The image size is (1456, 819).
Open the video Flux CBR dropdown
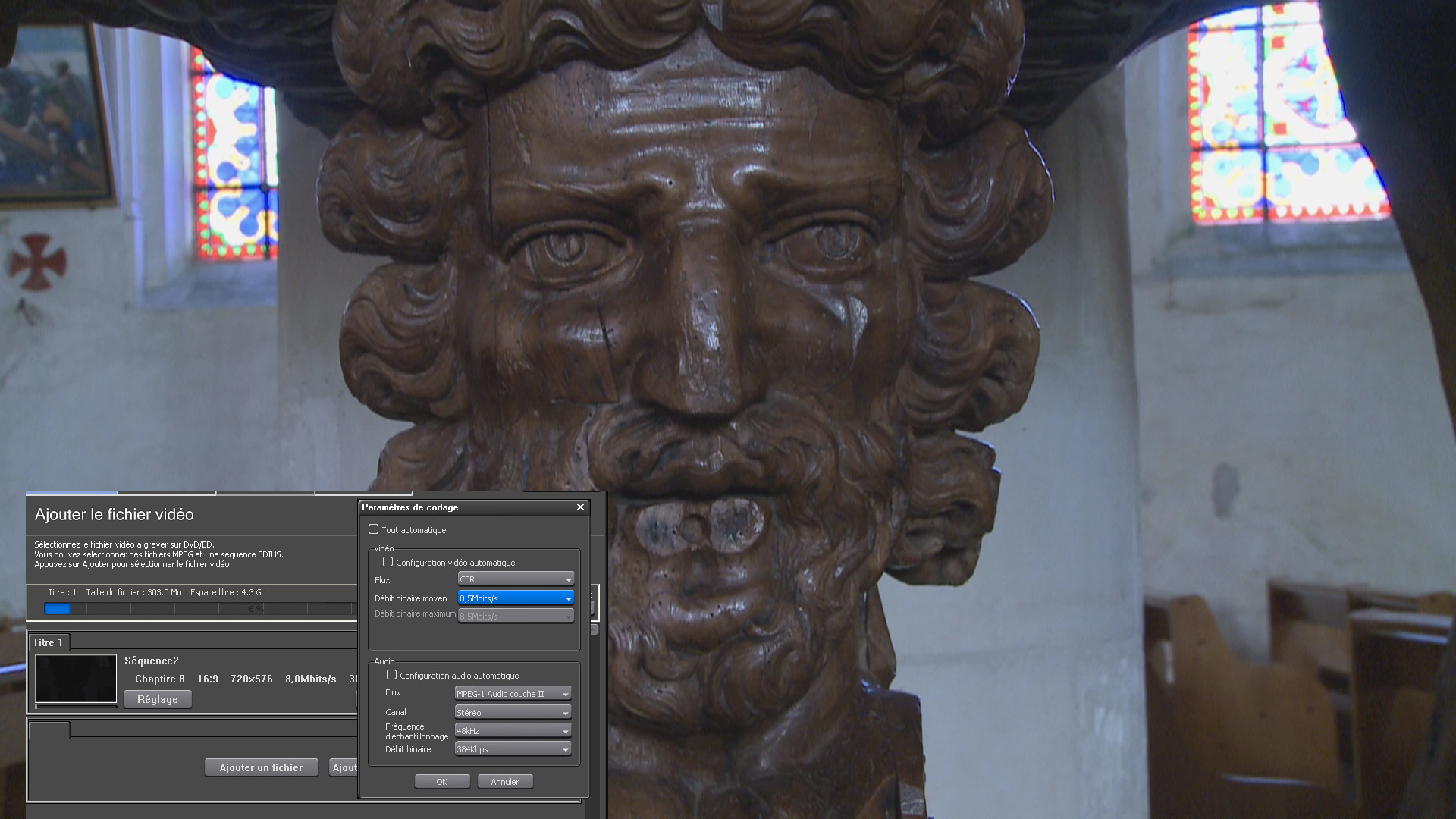516,579
